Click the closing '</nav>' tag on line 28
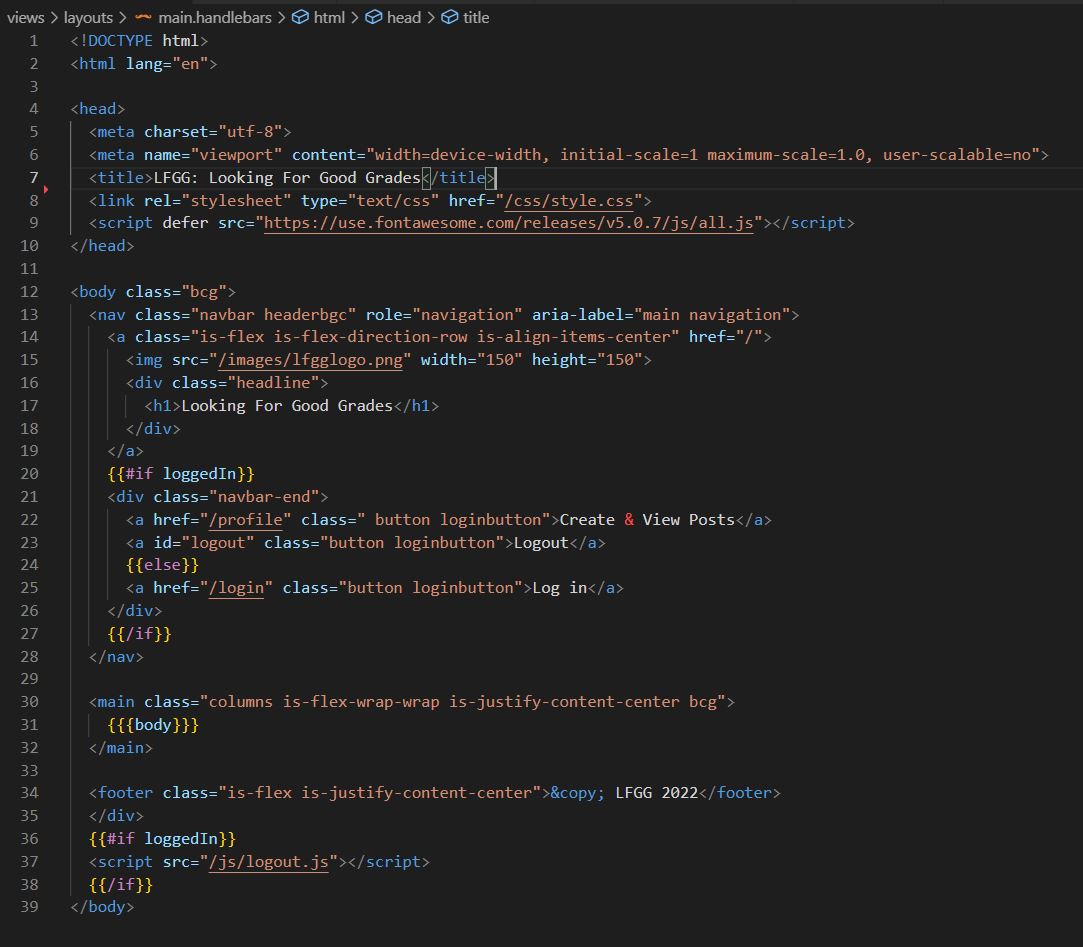Screen dimensions: 1083x947 pos(116,657)
